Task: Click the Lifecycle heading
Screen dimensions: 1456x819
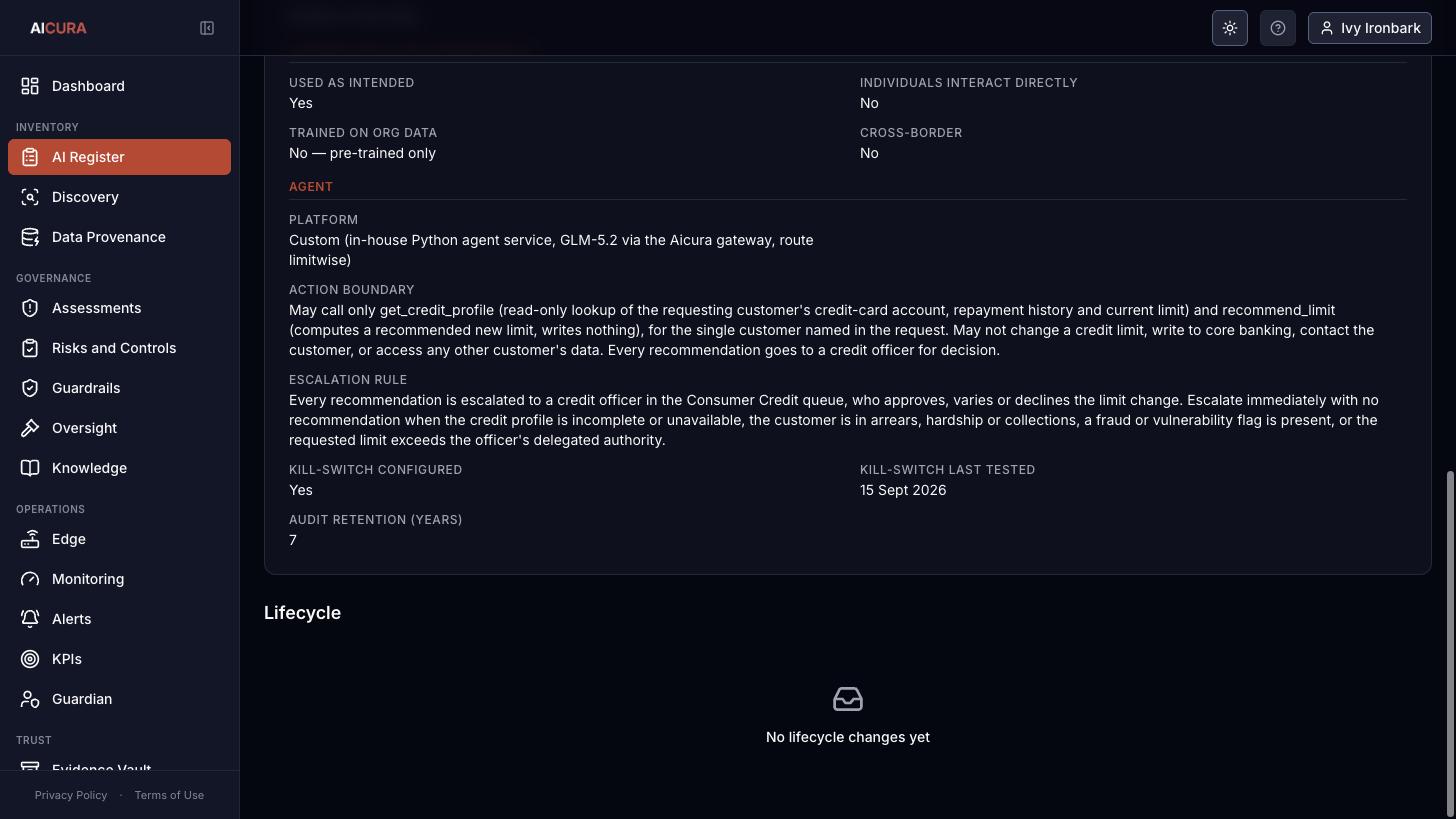Action: (302, 613)
